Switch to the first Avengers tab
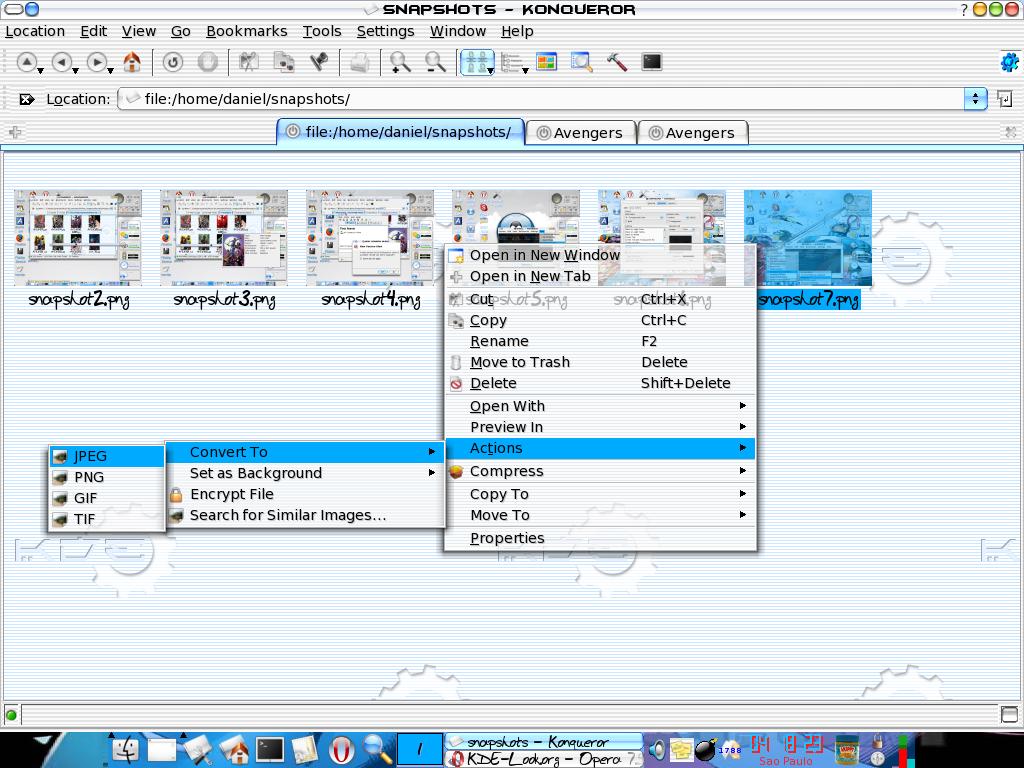Viewport: 1024px width, 768px height. (581, 133)
